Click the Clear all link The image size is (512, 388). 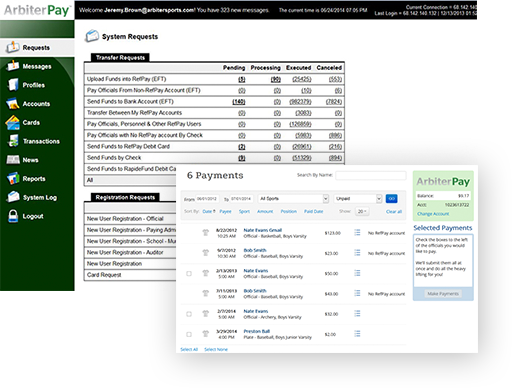click(394, 212)
